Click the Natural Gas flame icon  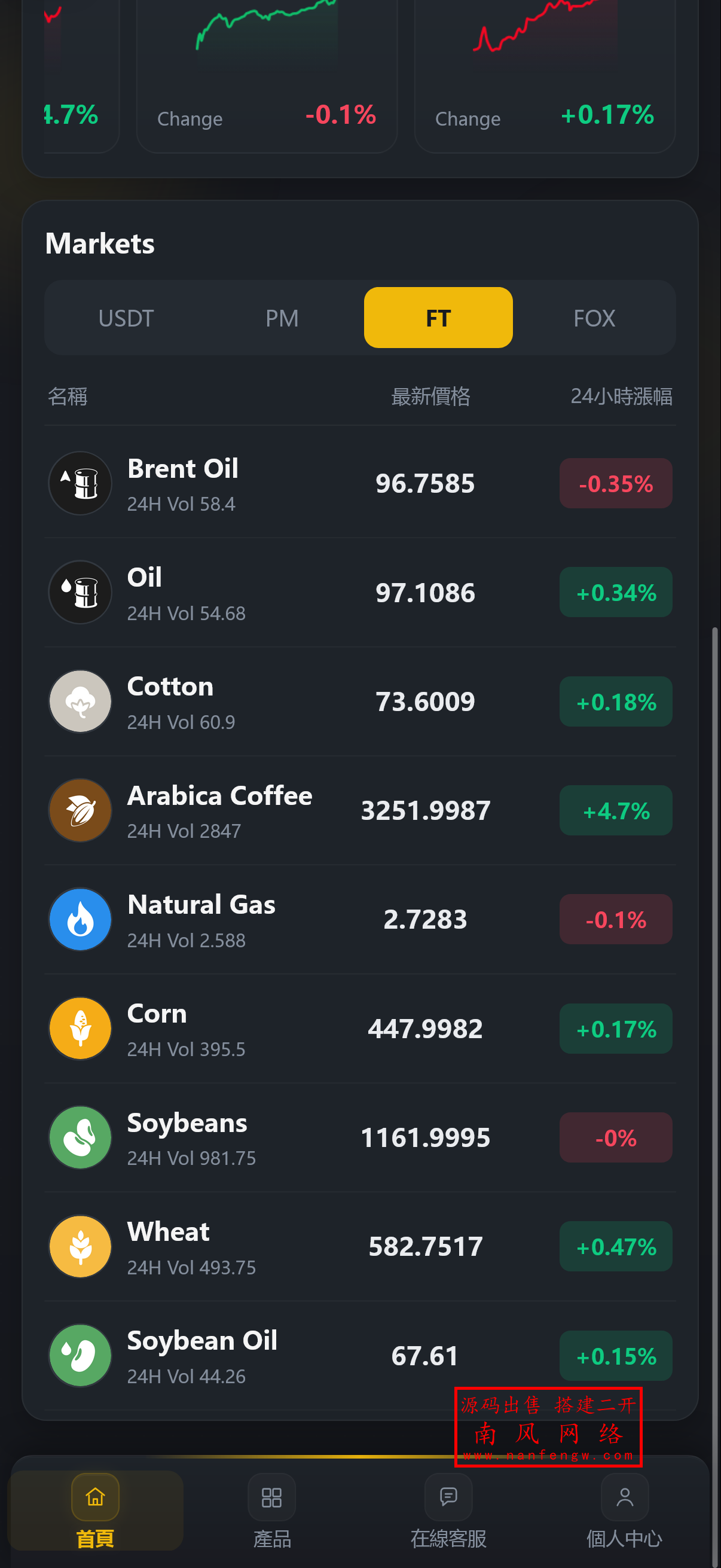(80, 919)
